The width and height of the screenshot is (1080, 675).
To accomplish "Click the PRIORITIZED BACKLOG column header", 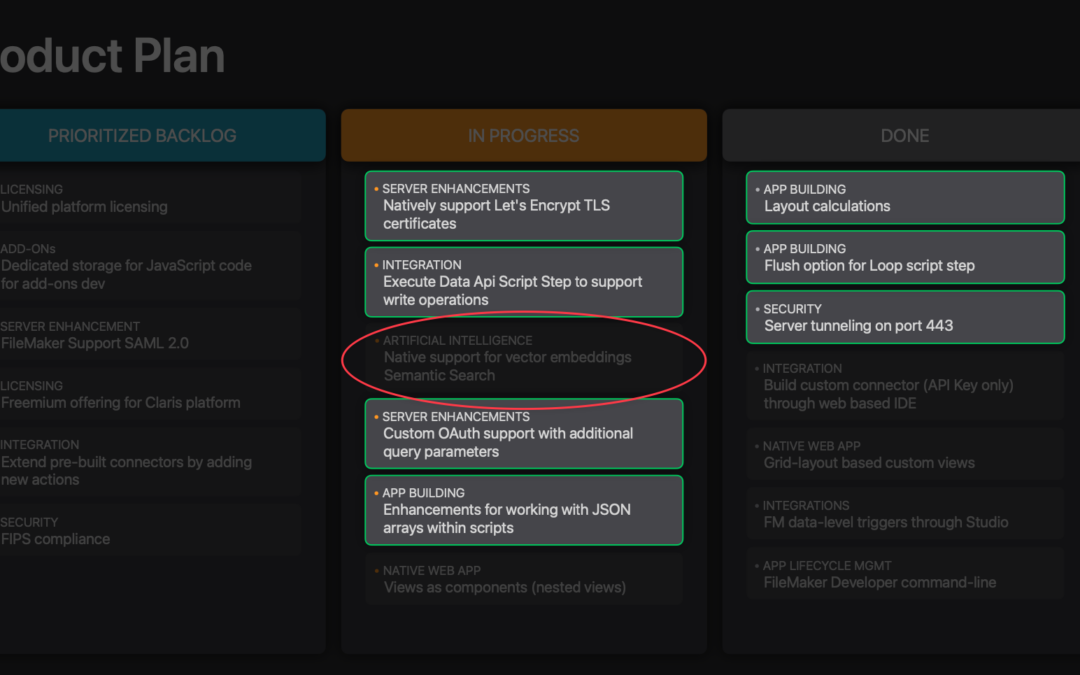I will (163, 136).
